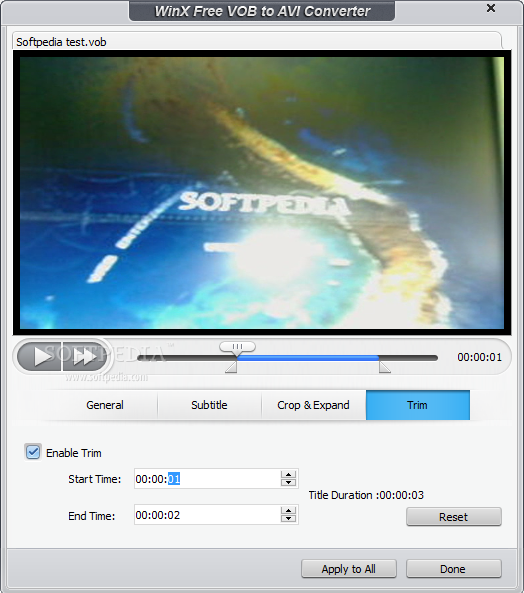Click Done to confirm settings
This screenshot has height=593, width=524.
tap(454, 569)
